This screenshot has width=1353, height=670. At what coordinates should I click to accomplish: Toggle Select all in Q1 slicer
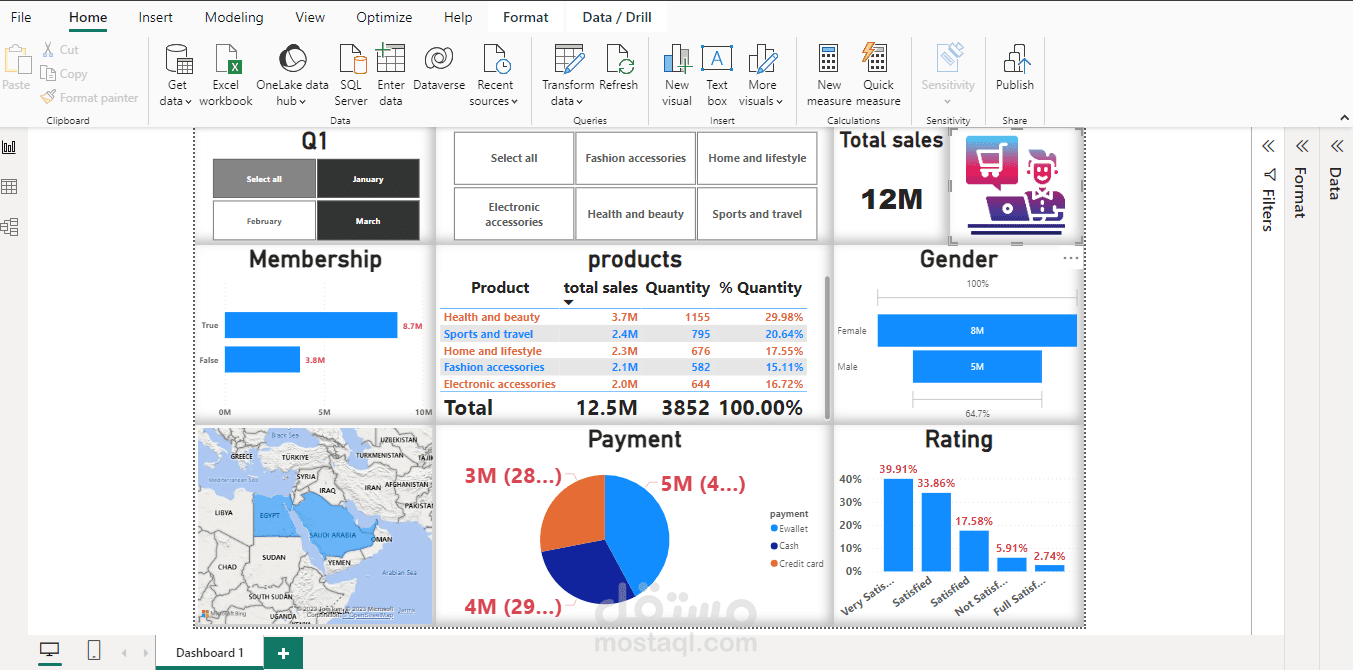coord(264,179)
